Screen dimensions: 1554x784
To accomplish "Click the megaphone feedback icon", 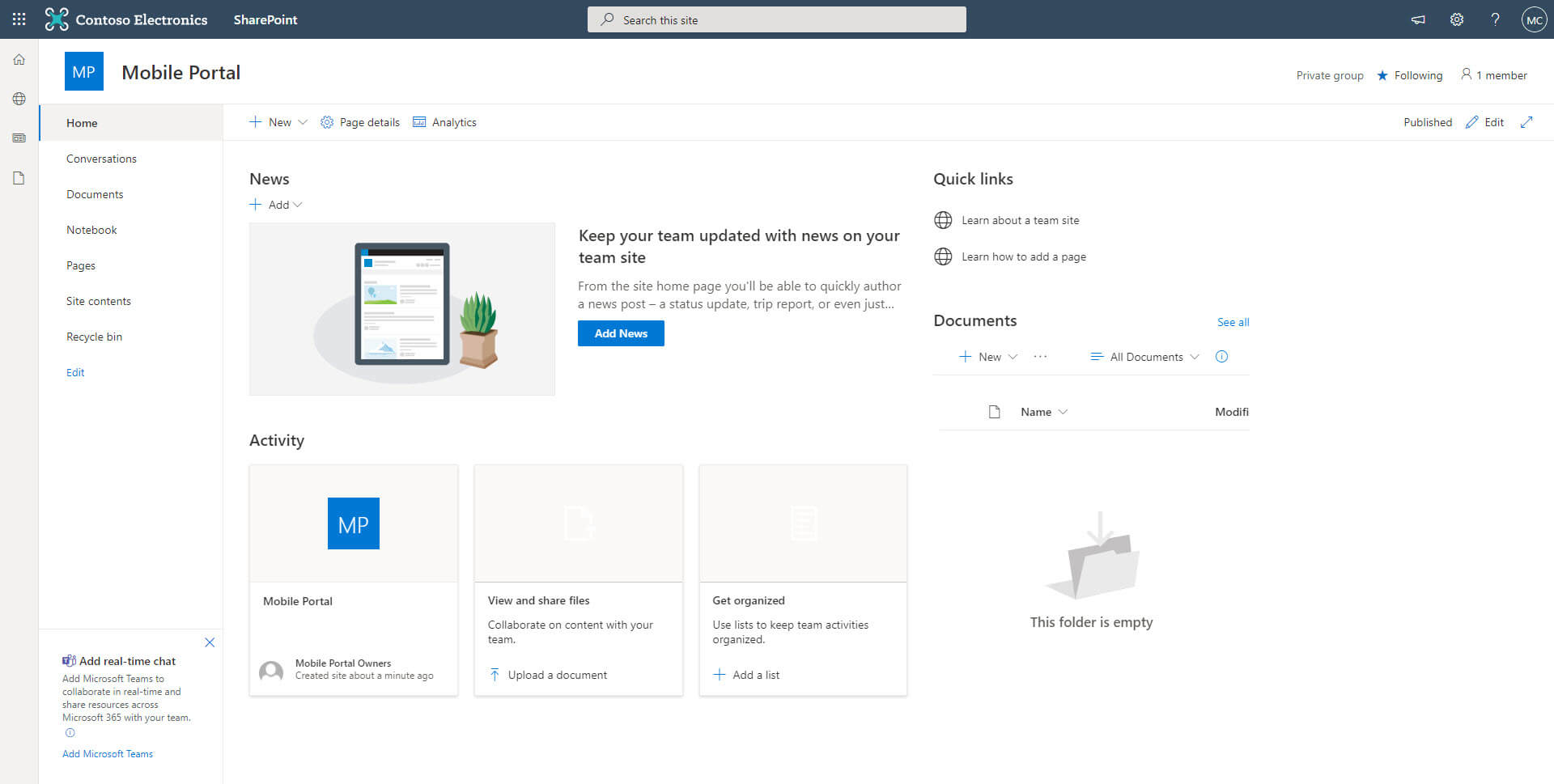I will (1418, 19).
